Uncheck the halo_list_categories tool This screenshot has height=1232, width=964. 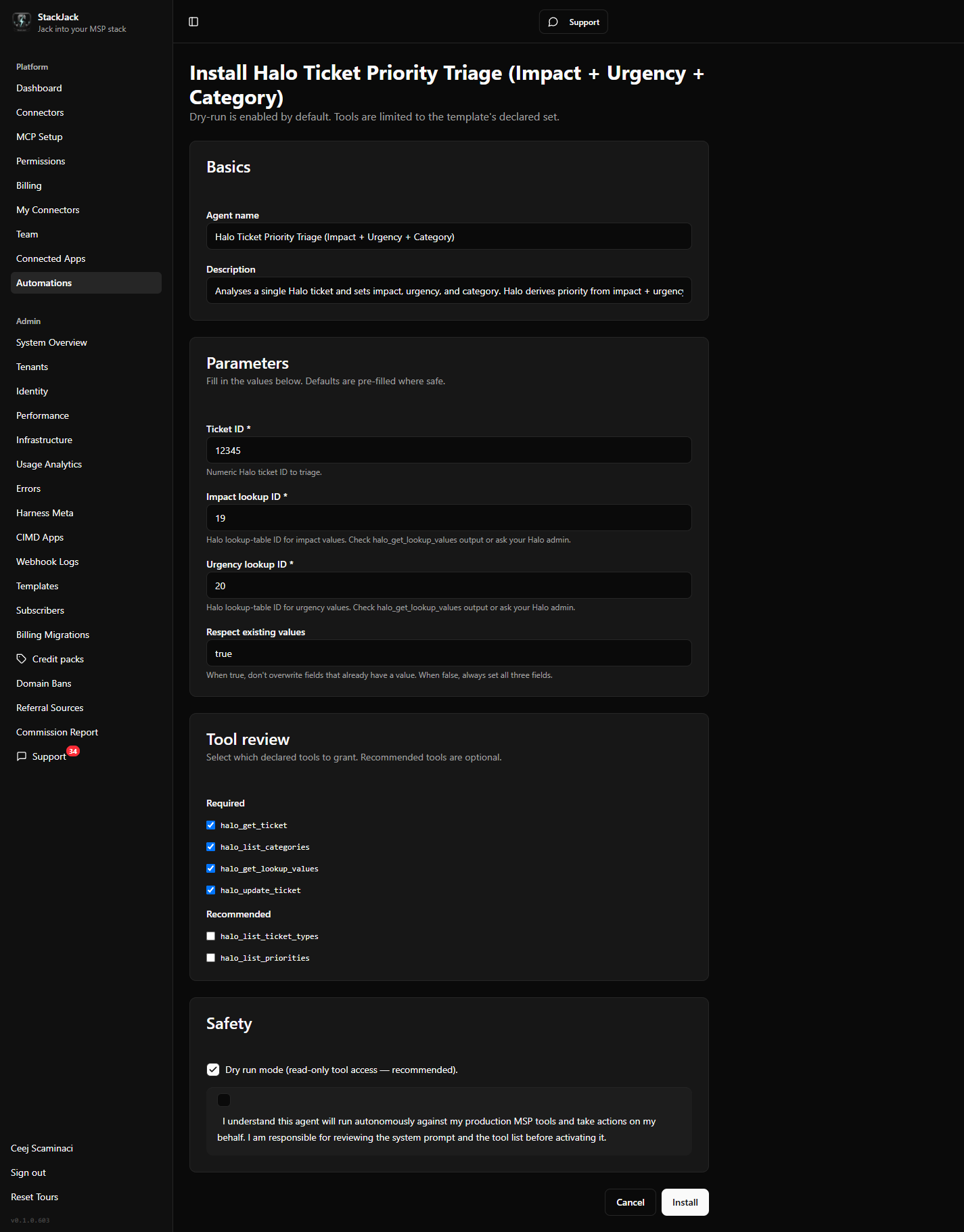pyautogui.click(x=211, y=847)
